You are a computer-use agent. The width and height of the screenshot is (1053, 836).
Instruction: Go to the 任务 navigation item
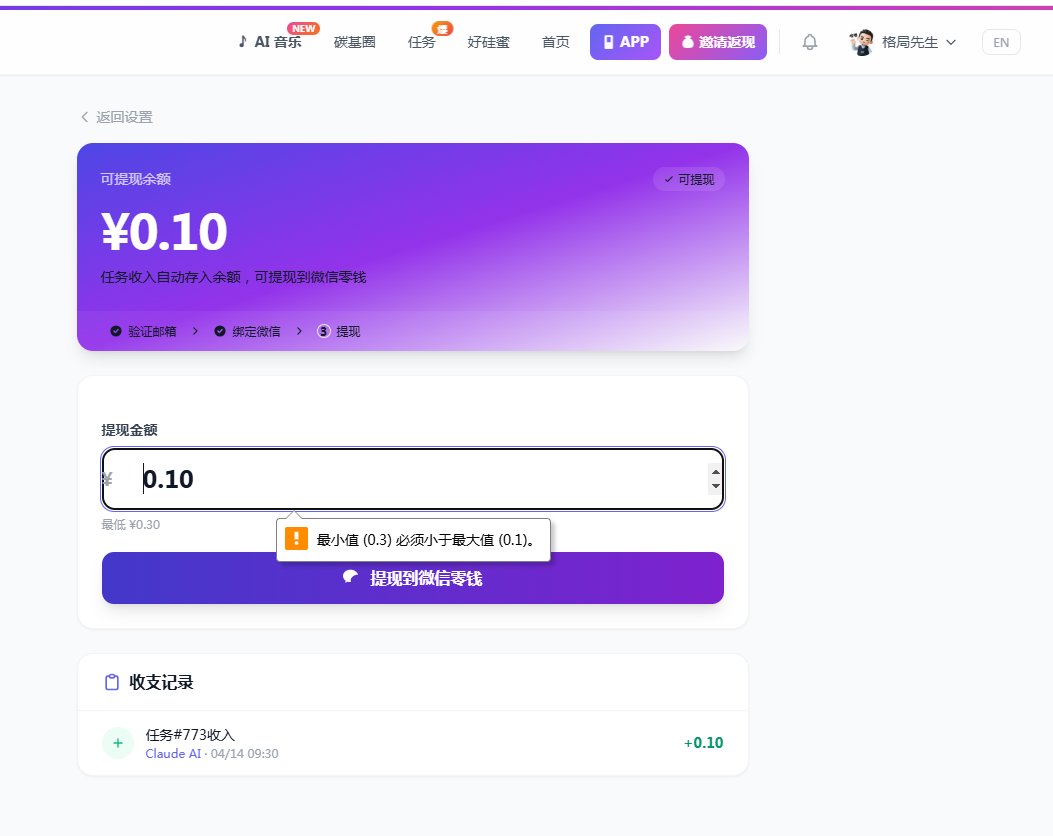[x=422, y=42]
